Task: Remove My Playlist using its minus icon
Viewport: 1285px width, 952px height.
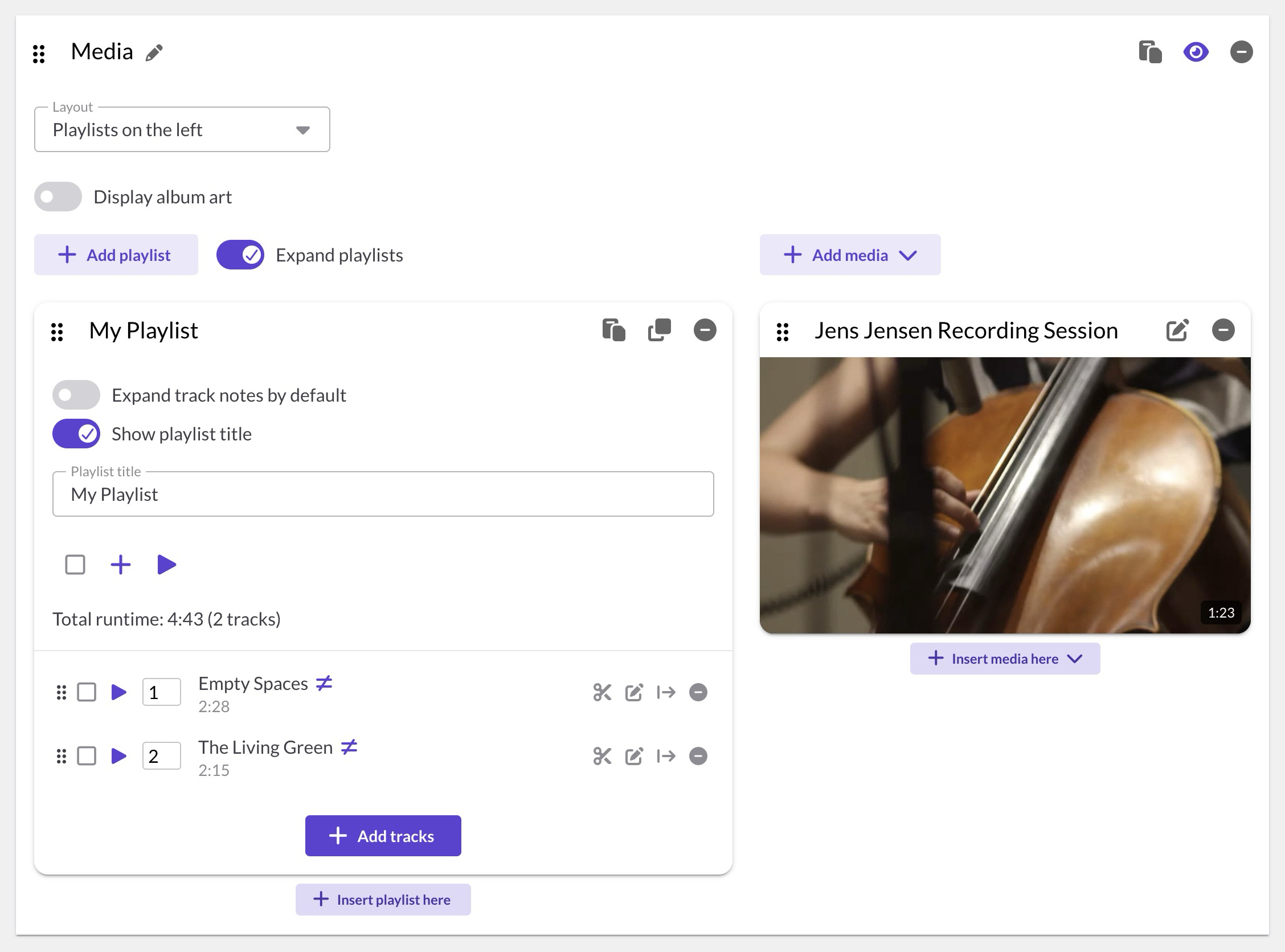Action: coord(705,330)
